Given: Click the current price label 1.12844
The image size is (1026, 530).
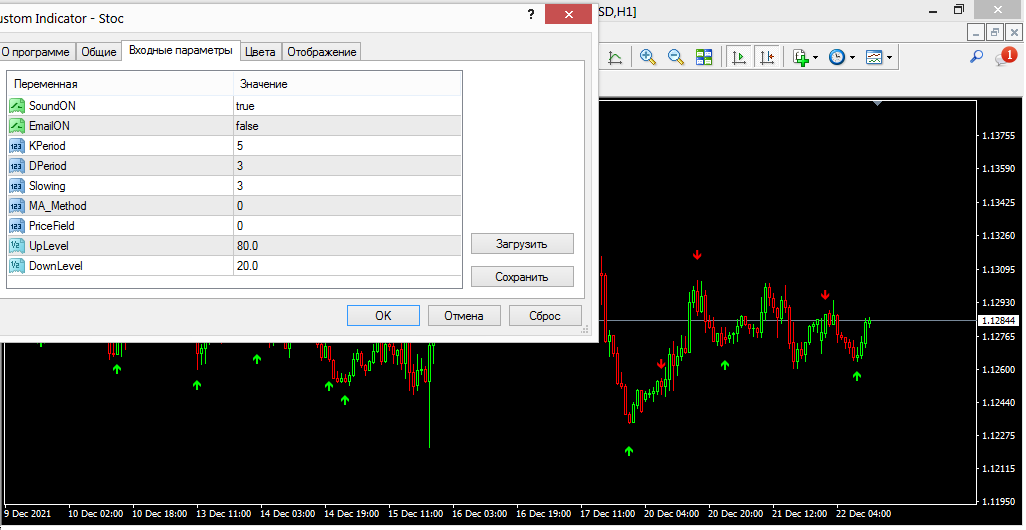Looking at the screenshot, I should (x=999, y=321).
